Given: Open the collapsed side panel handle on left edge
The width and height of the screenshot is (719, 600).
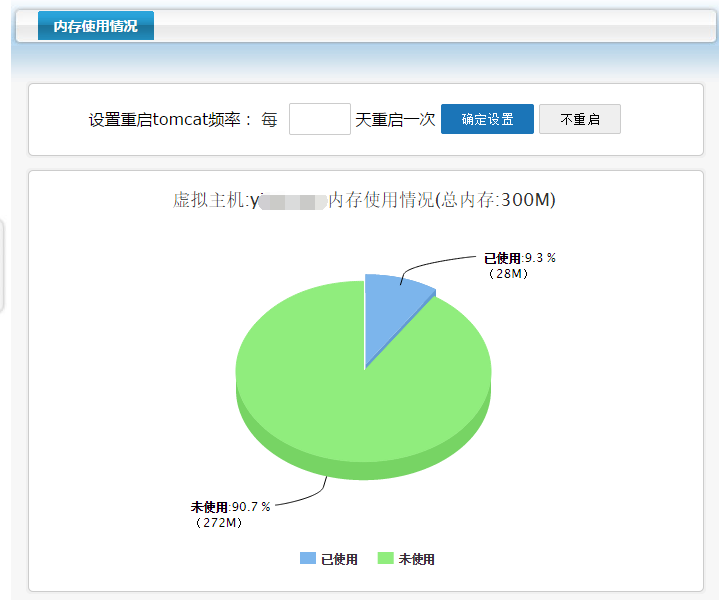Looking at the screenshot, I should pyautogui.click(x=3, y=265).
